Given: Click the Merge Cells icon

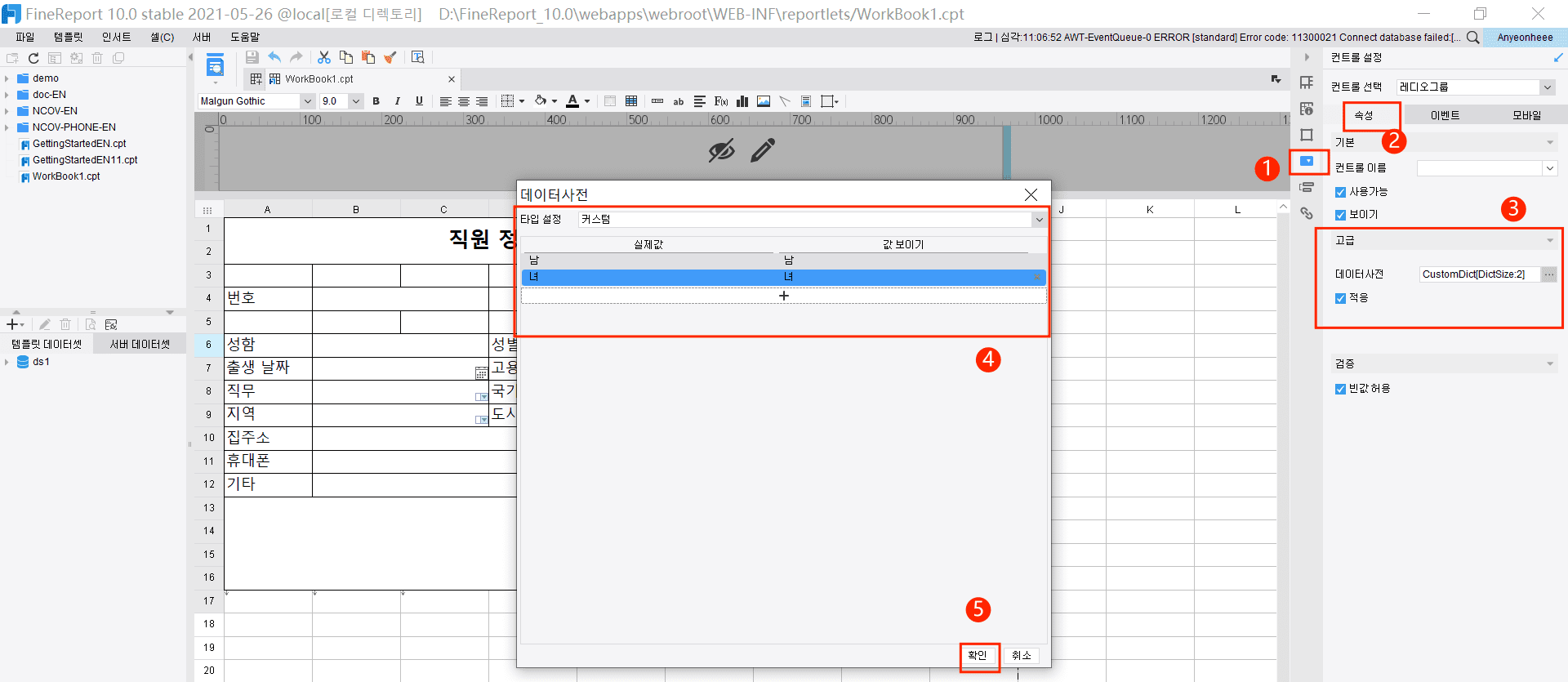Looking at the screenshot, I should click(x=610, y=101).
